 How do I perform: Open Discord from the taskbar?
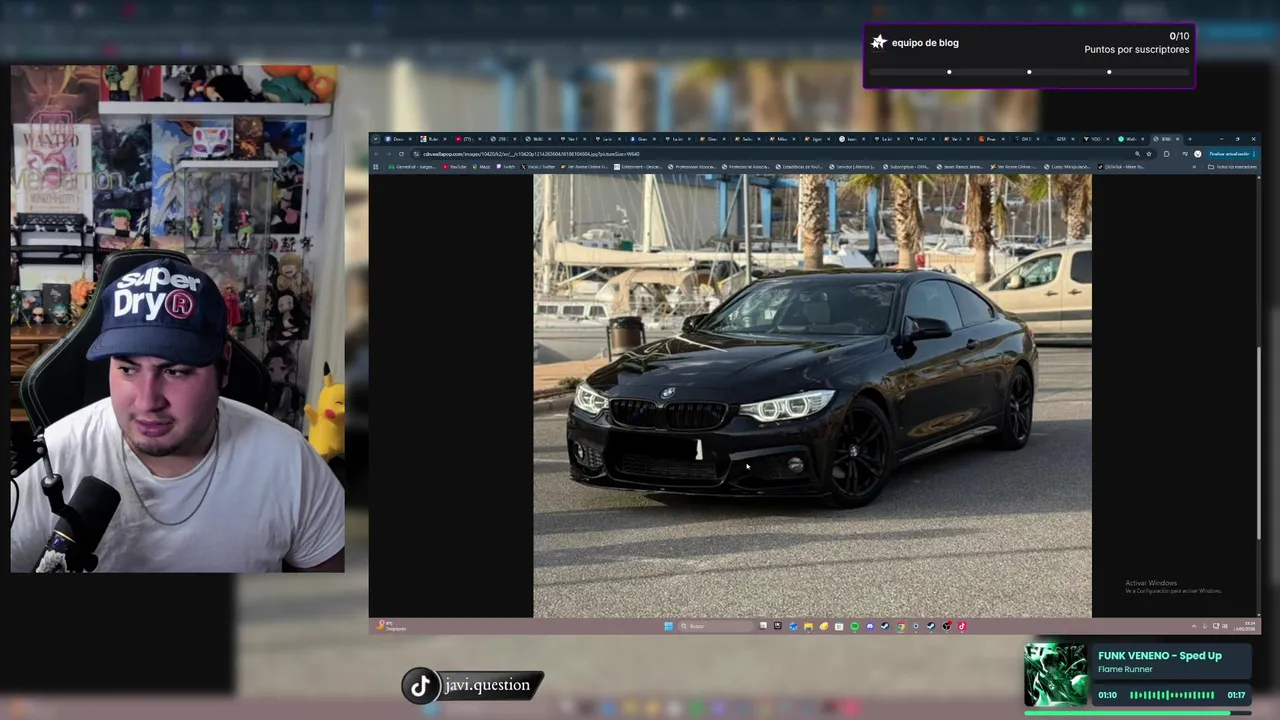870,626
